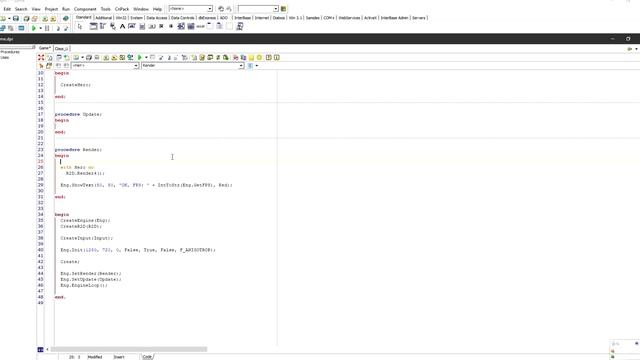The width and height of the screenshot is (640, 360).
Task: Select the Frames component in Standard palette
Action: coord(93,27)
